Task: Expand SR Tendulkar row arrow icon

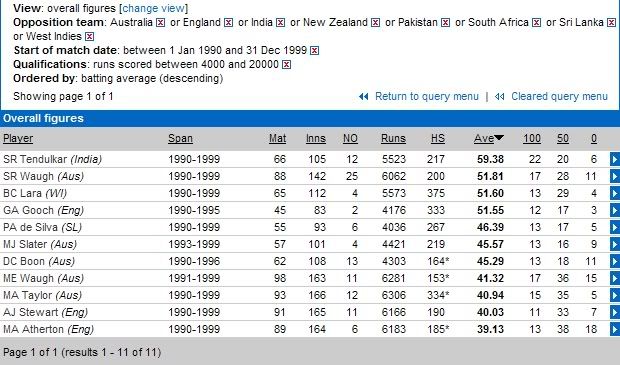Action: point(615,159)
